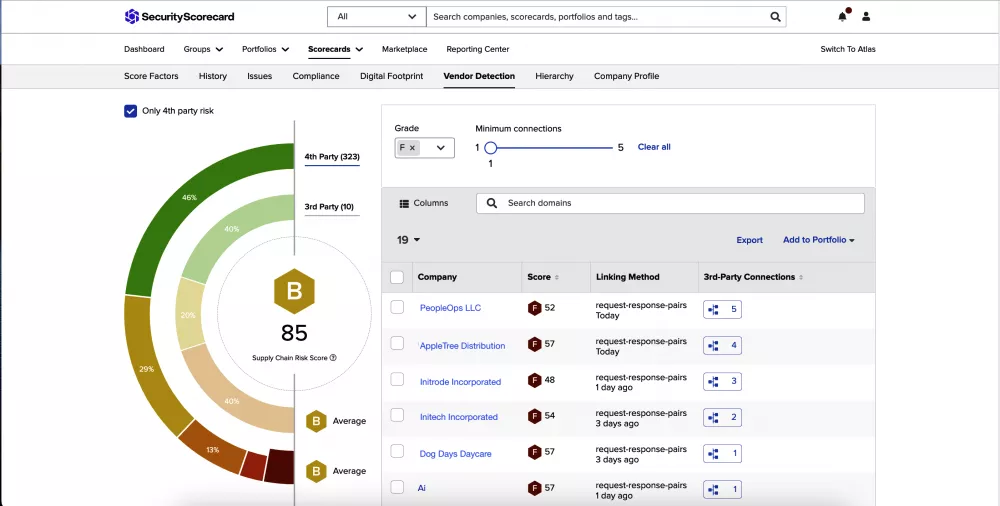Check the Initrode Incorporated row checkbox
The width and height of the screenshot is (1000, 506).
point(397,379)
